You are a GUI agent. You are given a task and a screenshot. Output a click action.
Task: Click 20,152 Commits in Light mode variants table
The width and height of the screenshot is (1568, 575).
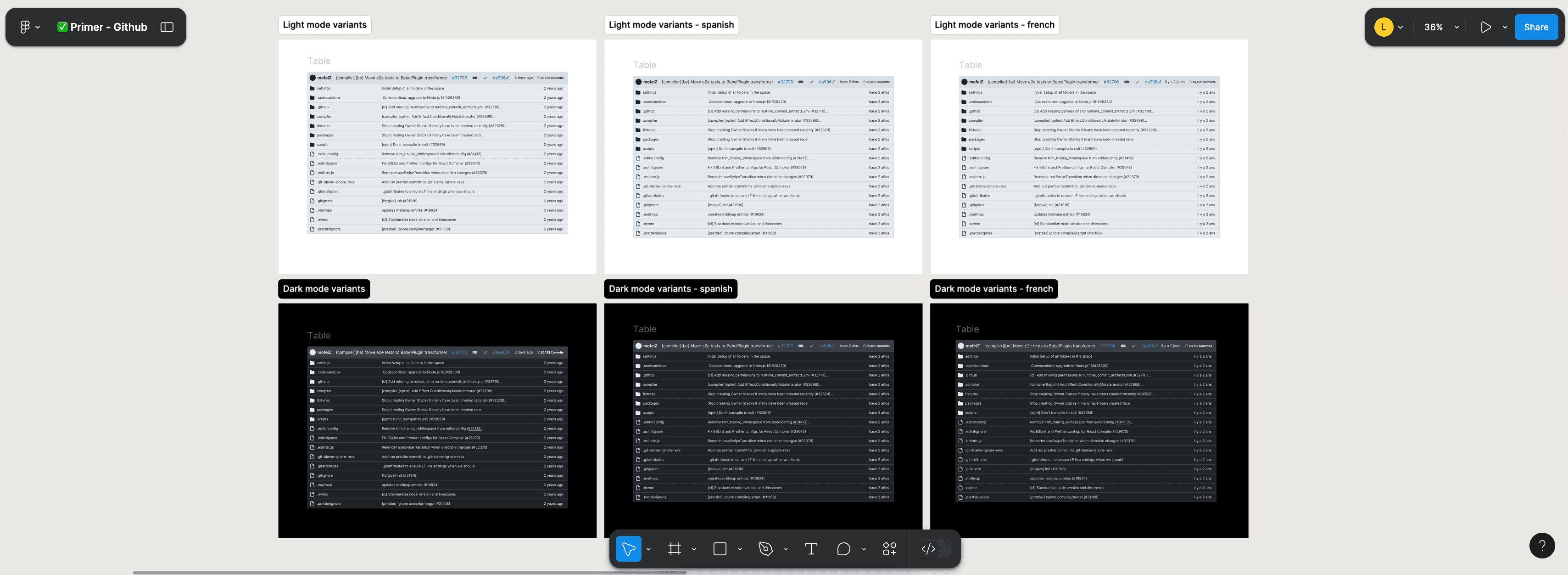[551, 78]
